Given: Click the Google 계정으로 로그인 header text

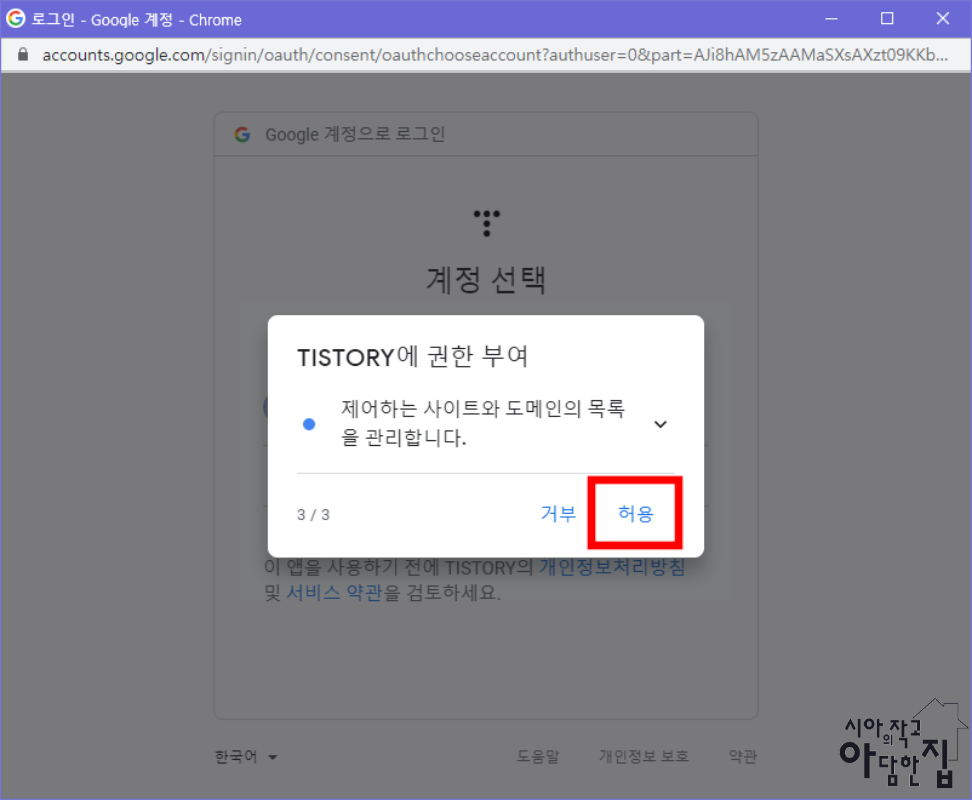Looking at the screenshot, I should [355, 134].
